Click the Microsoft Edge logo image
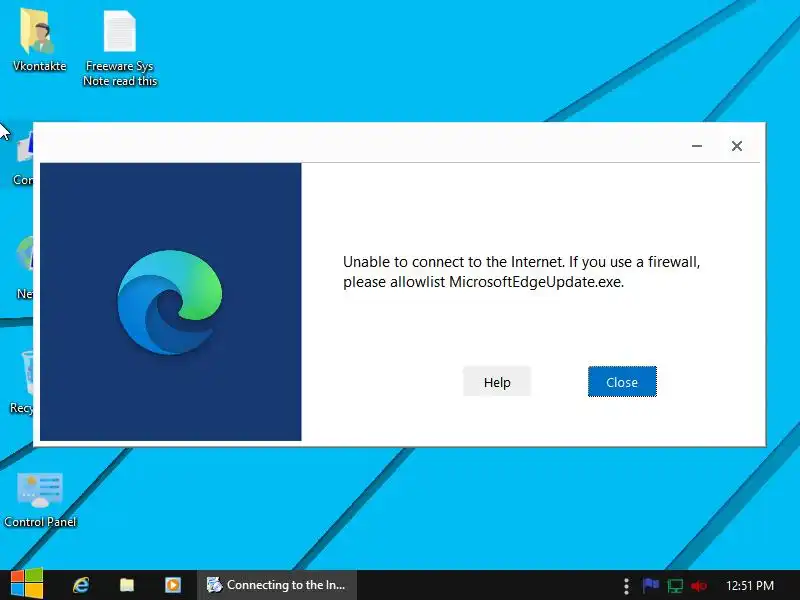 click(x=170, y=302)
